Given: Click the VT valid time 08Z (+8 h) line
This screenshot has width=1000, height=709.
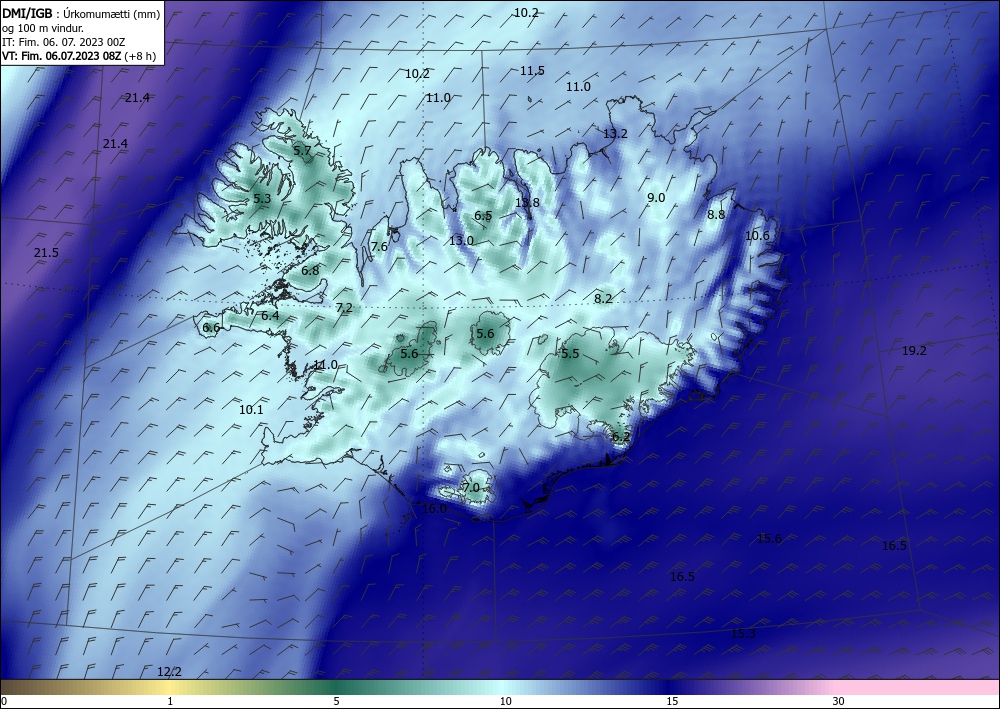Looking at the screenshot, I should (79, 56).
